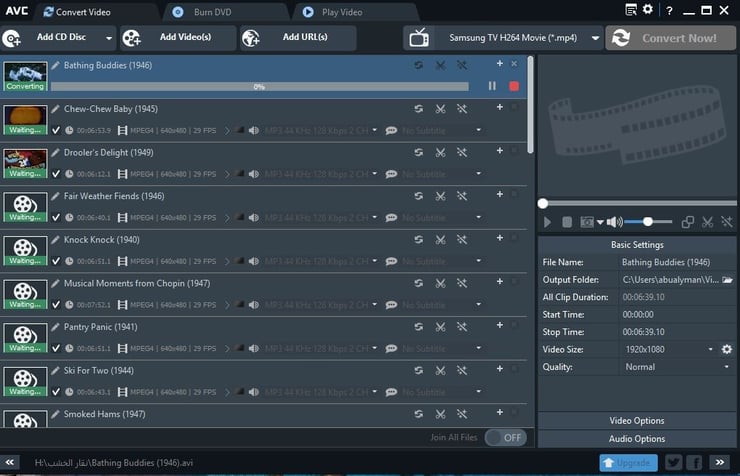Image resolution: width=740 pixels, height=476 pixels.
Task: Click the preview panel scissors clip icon
Action: pos(707,222)
